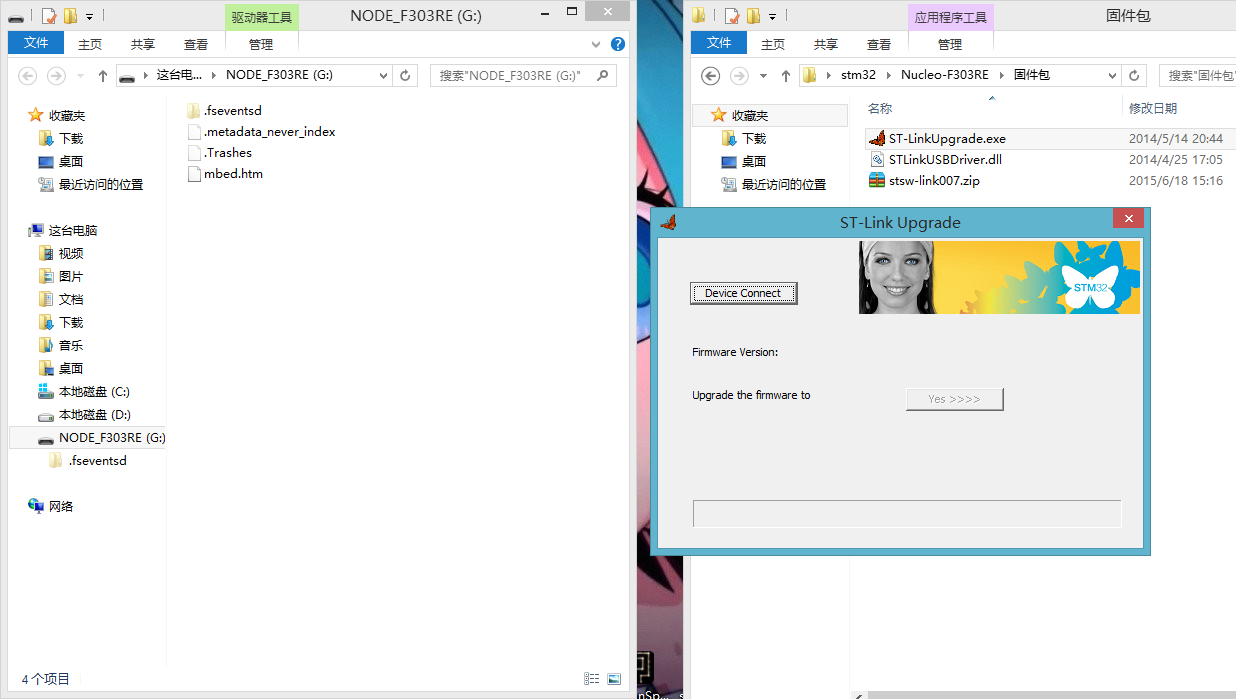Click the STLinkUSBDriver.dll file icon
Screen dimensions: 1236x699
[x=877, y=160]
